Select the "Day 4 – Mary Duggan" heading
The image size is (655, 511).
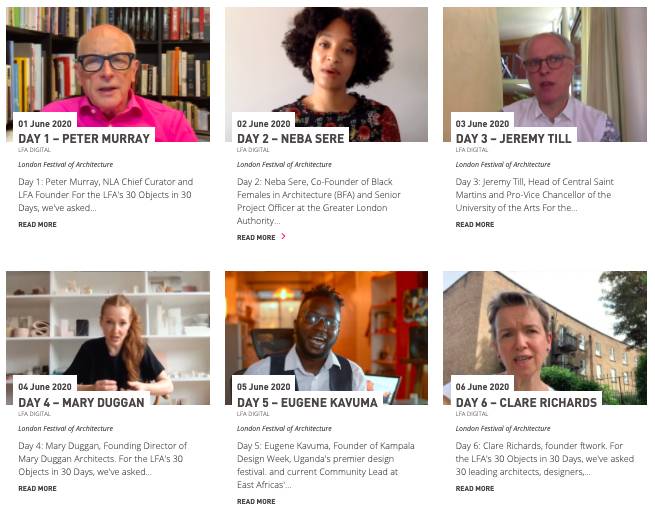click(83, 403)
